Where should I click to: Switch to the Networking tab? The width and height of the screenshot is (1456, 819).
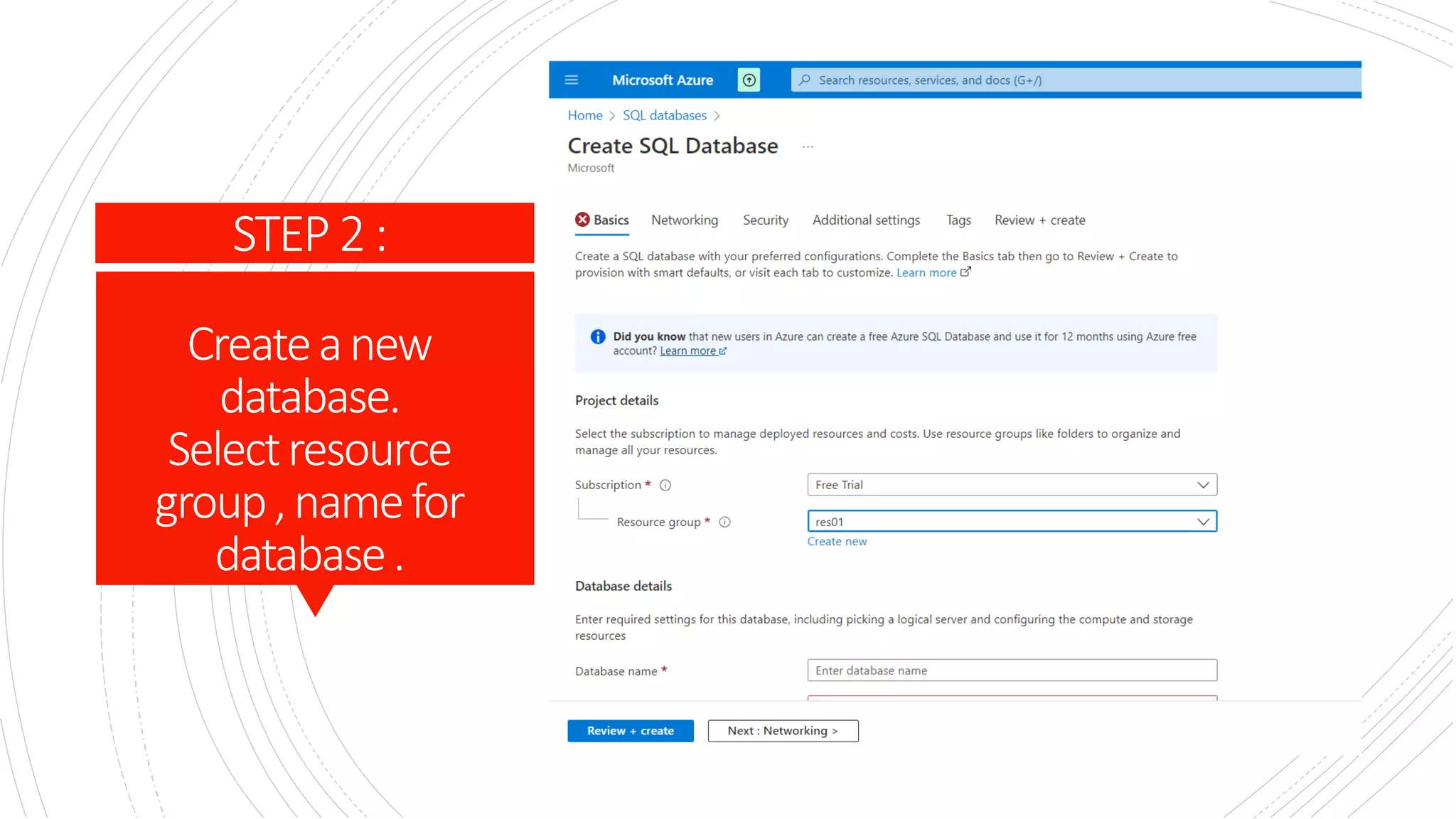pyautogui.click(x=684, y=220)
